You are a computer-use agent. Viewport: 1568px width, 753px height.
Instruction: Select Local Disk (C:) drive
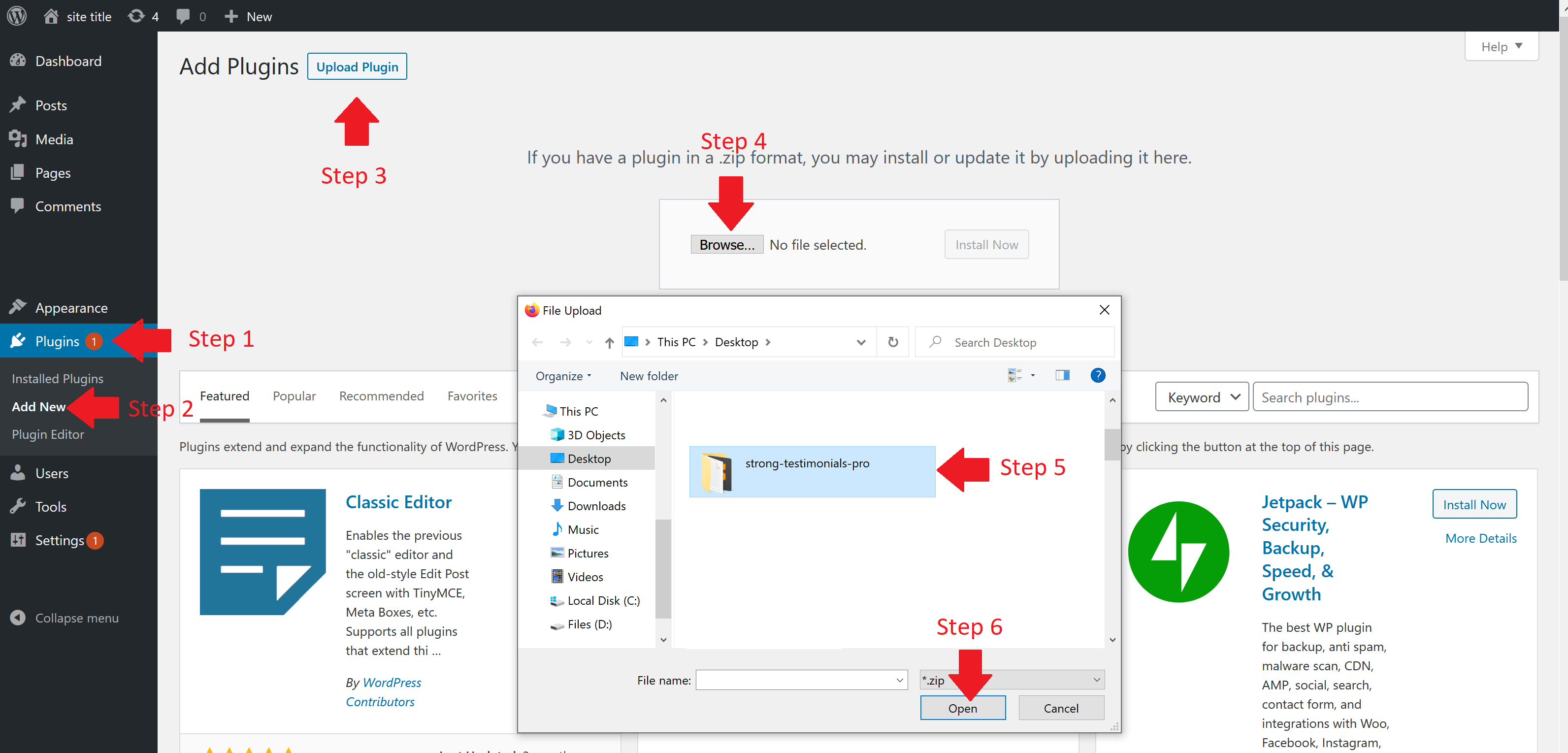point(596,600)
